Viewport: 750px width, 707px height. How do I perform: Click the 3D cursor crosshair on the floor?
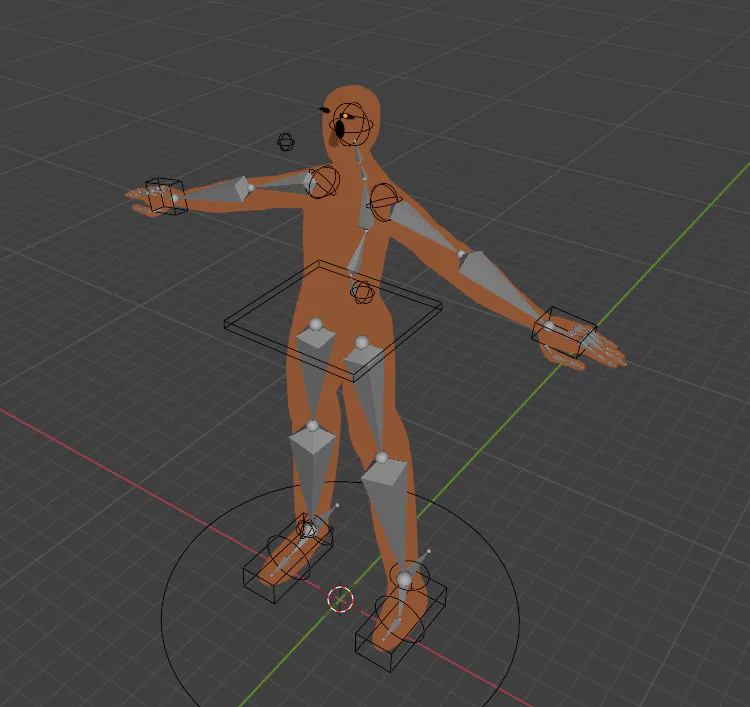(341, 599)
